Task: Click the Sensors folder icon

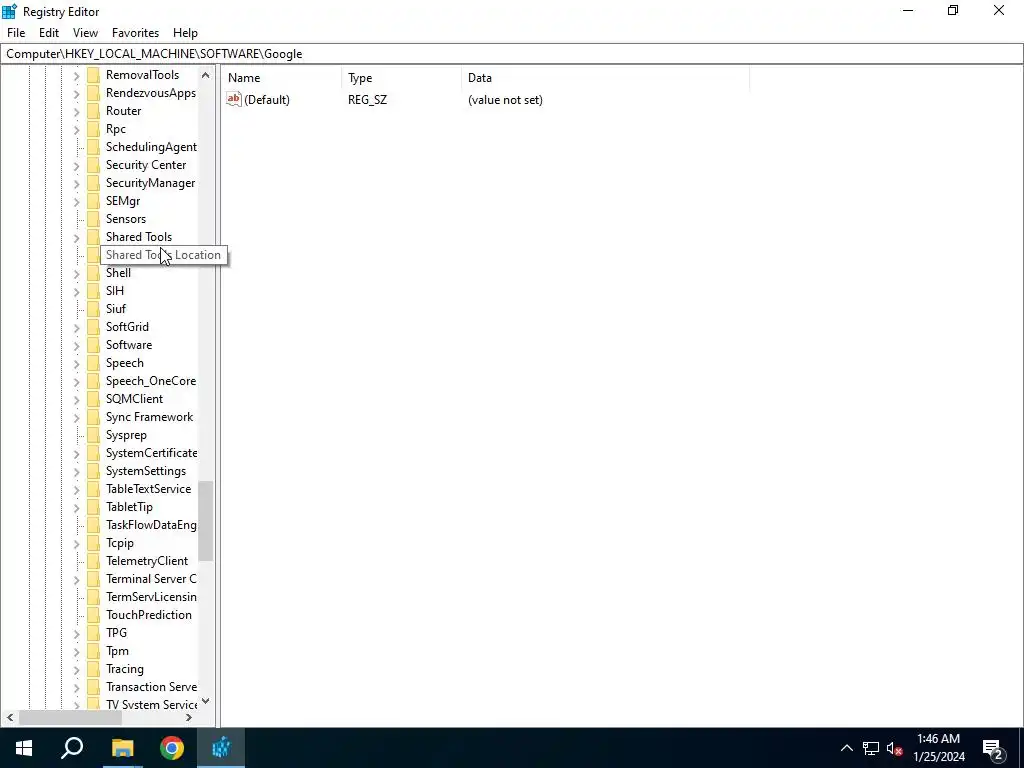Action: tap(93, 219)
